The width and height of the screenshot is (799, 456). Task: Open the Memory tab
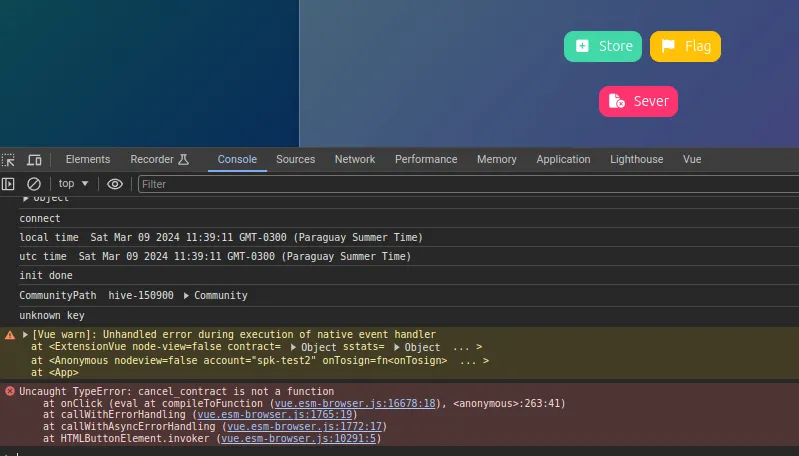(497, 159)
